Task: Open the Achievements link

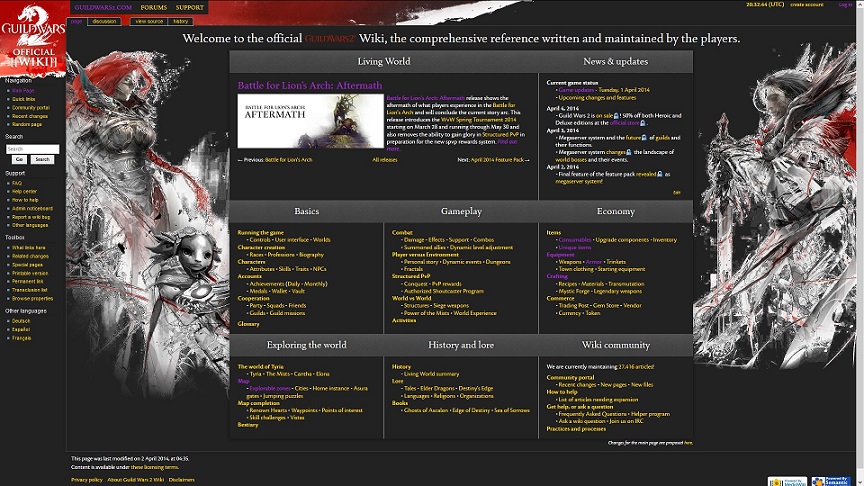Action: tap(267, 284)
